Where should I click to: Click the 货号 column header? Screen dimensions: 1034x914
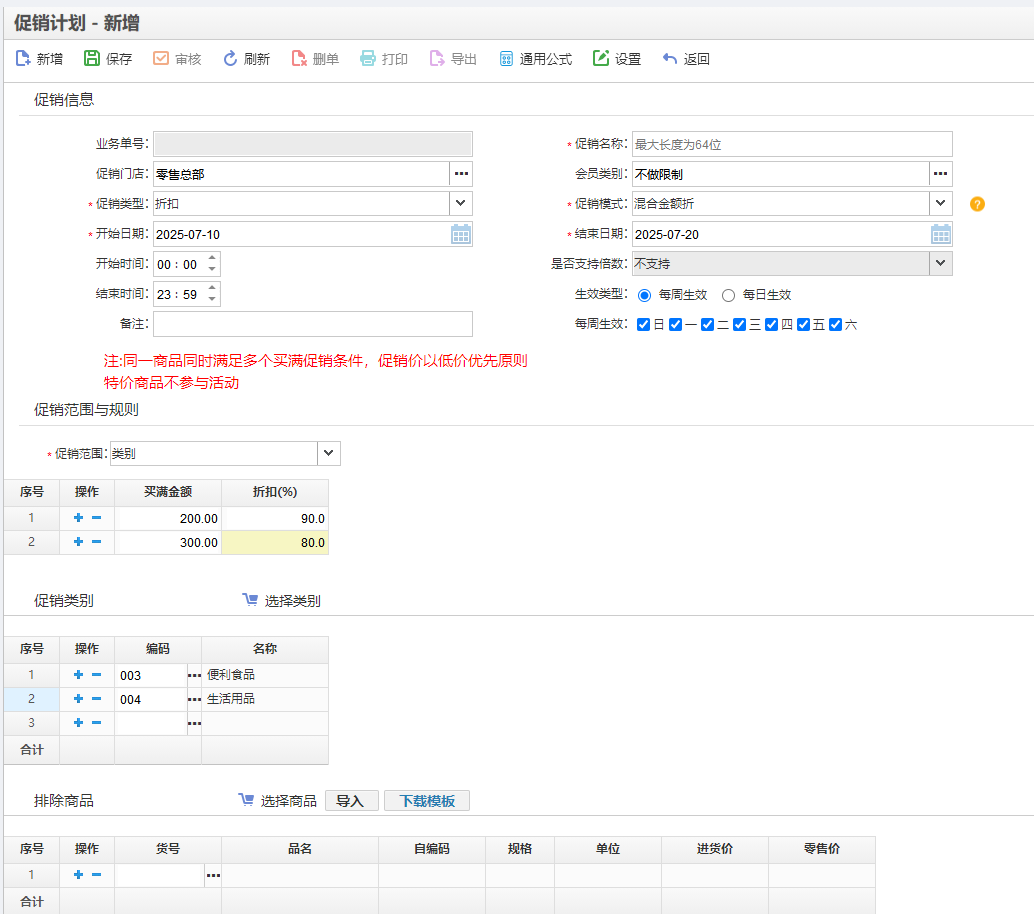click(x=168, y=849)
